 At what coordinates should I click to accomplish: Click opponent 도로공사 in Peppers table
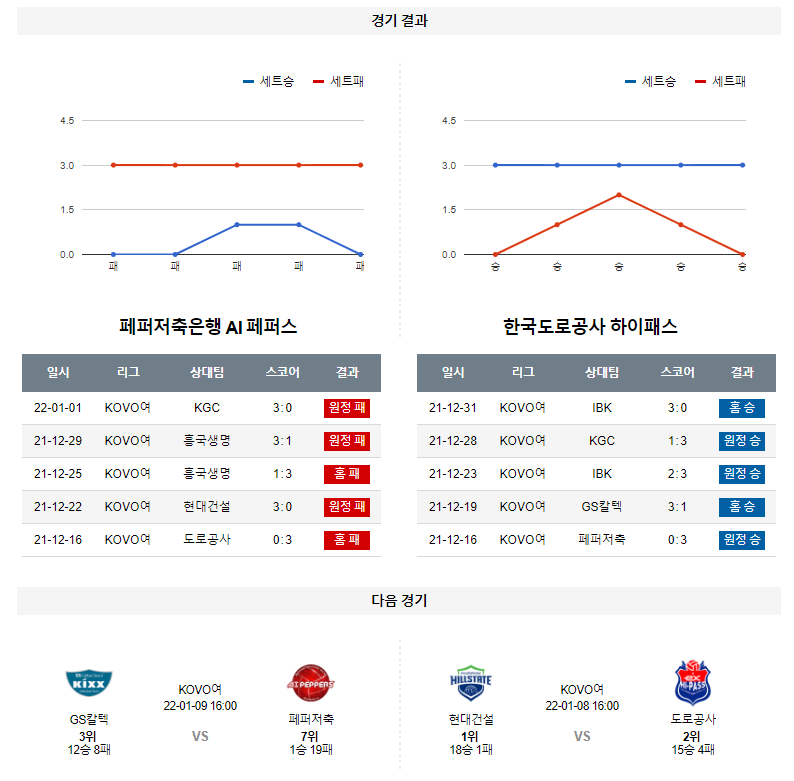(x=207, y=540)
